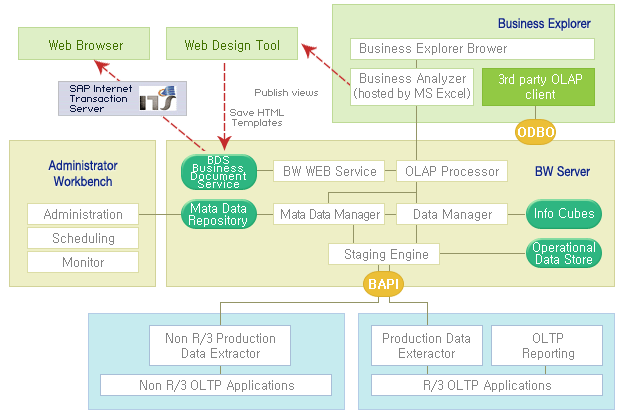
Task: Select the Business Explorer Brower box
Action: tap(472, 48)
